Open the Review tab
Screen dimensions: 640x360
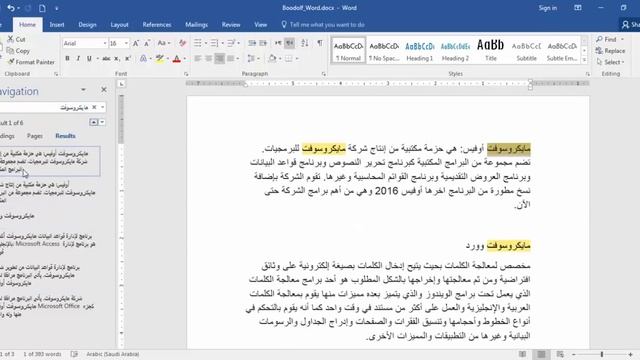pyautogui.click(x=231, y=25)
